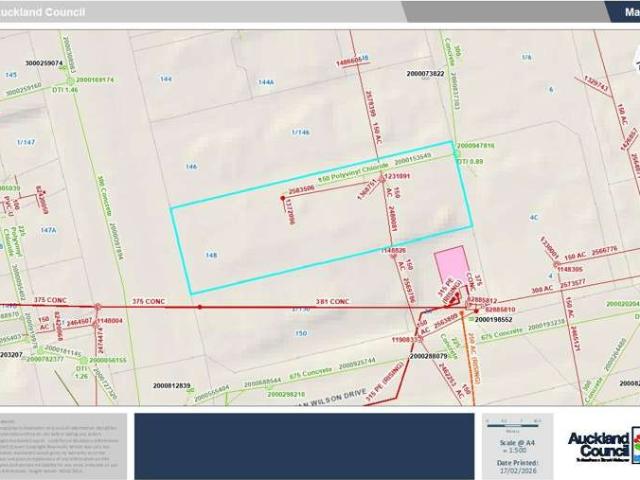The image size is (640, 480).
Task: Click green asset ID 2000169174
Action: point(95,80)
